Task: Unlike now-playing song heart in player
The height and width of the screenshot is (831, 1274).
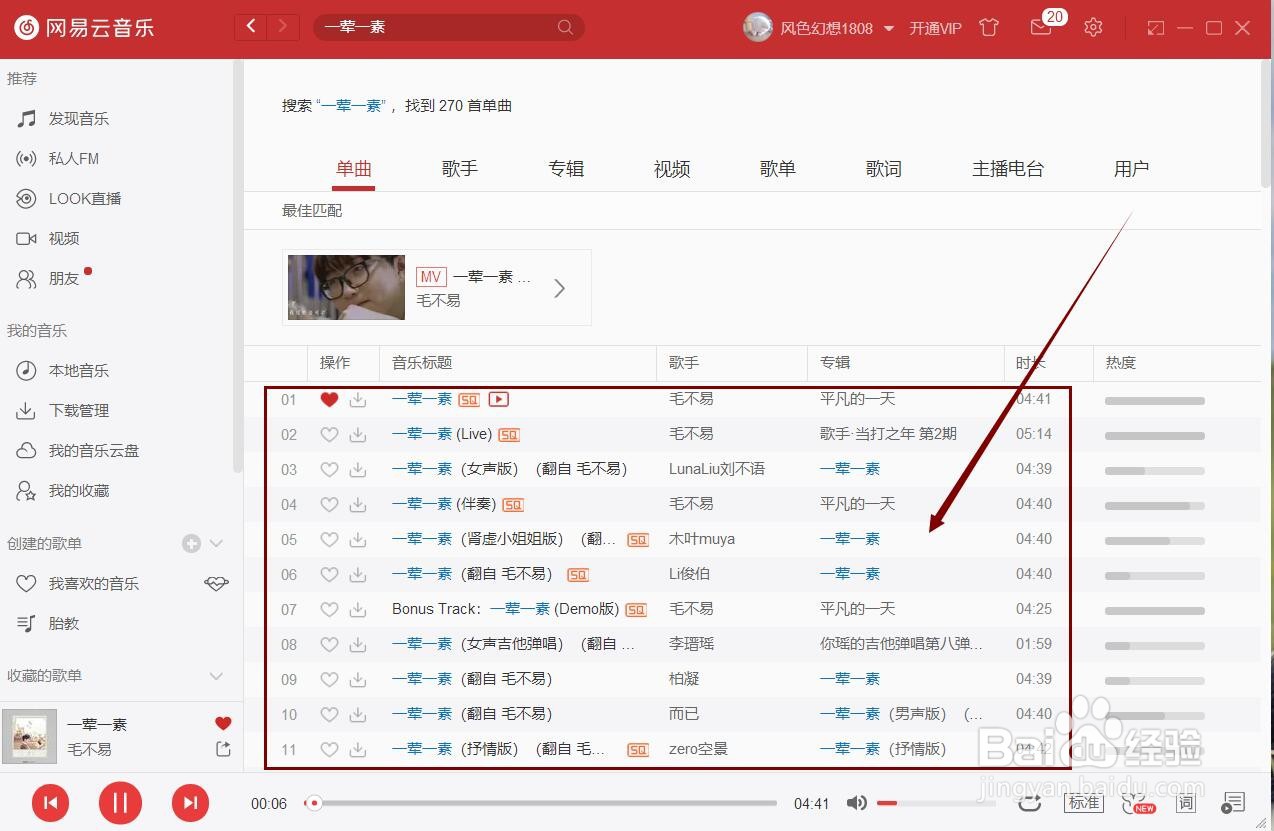Action: pos(223,724)
